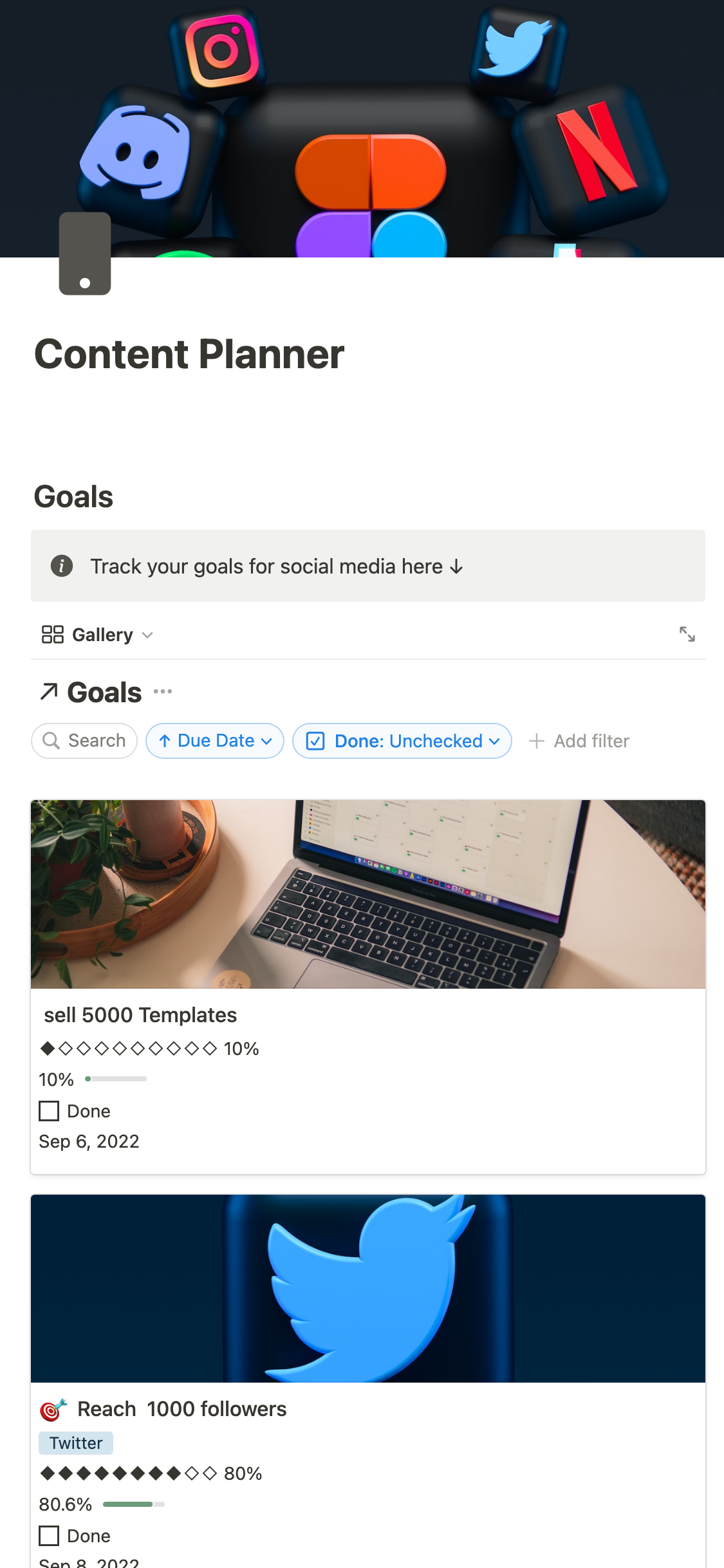Expand the Gallery view dropdown chevron
Screen dimensions: 724x1568
click(x=147, y=635)
